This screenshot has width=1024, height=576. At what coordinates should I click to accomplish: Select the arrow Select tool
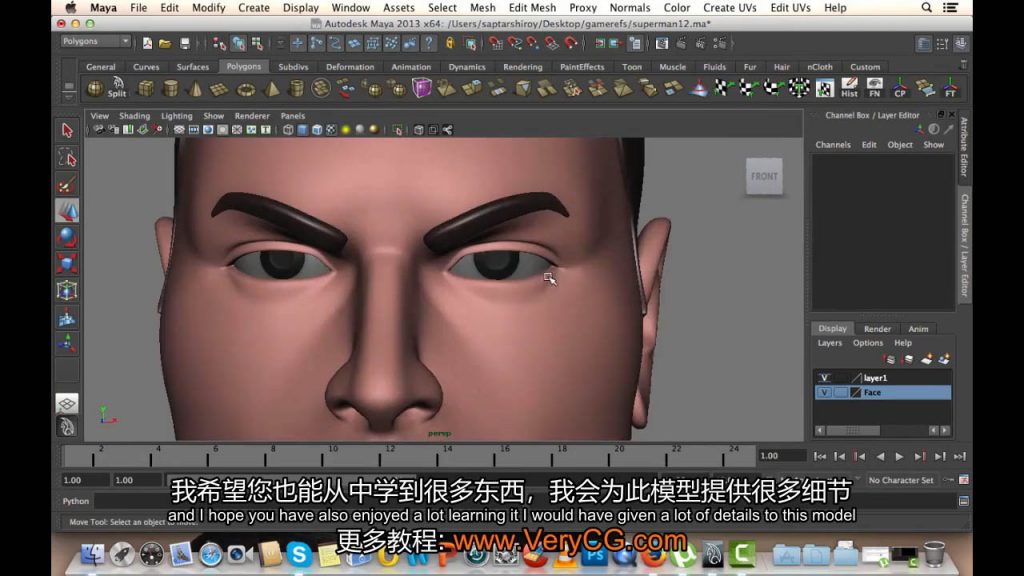point(67,130)
